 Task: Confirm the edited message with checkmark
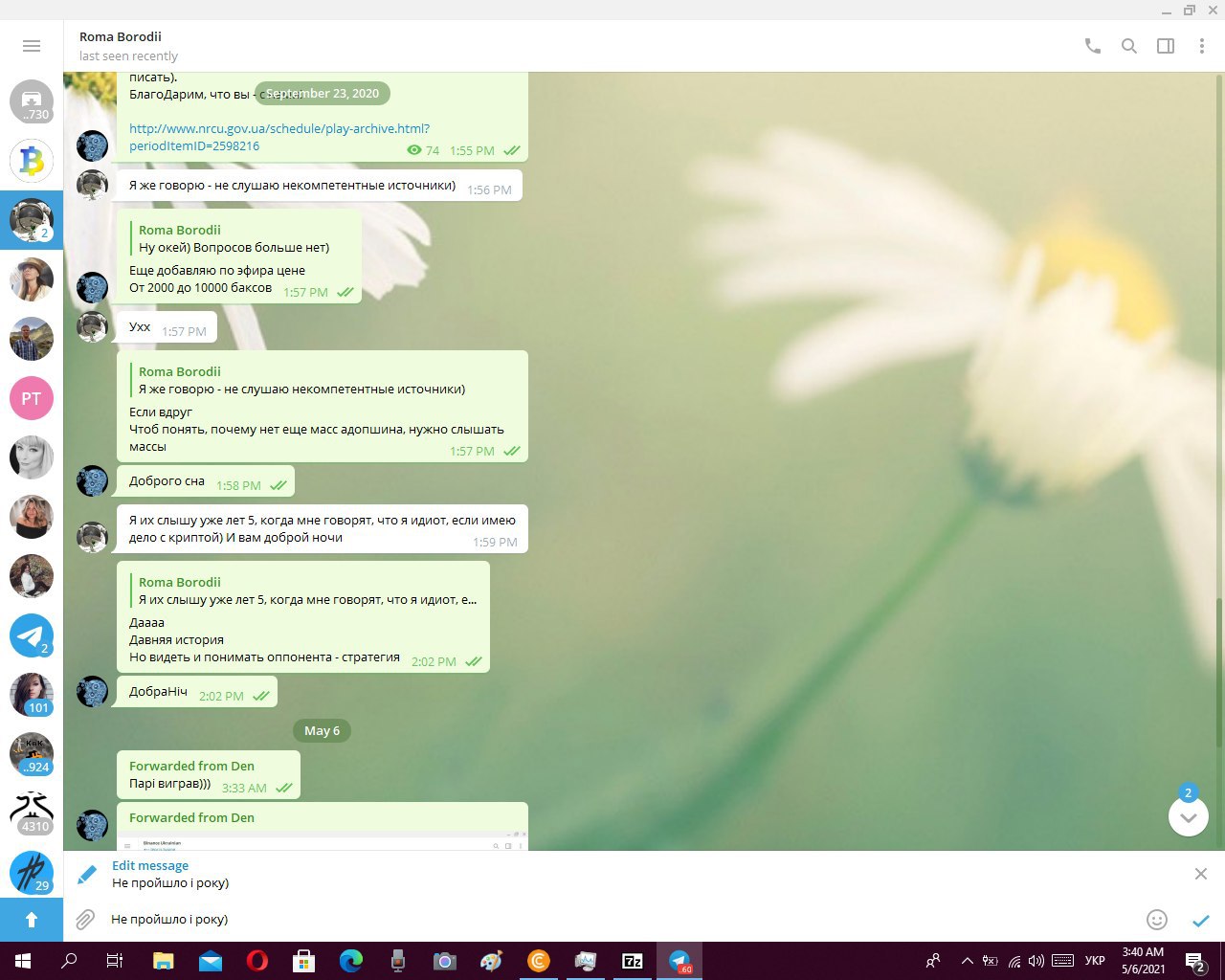pos(1201,921)
